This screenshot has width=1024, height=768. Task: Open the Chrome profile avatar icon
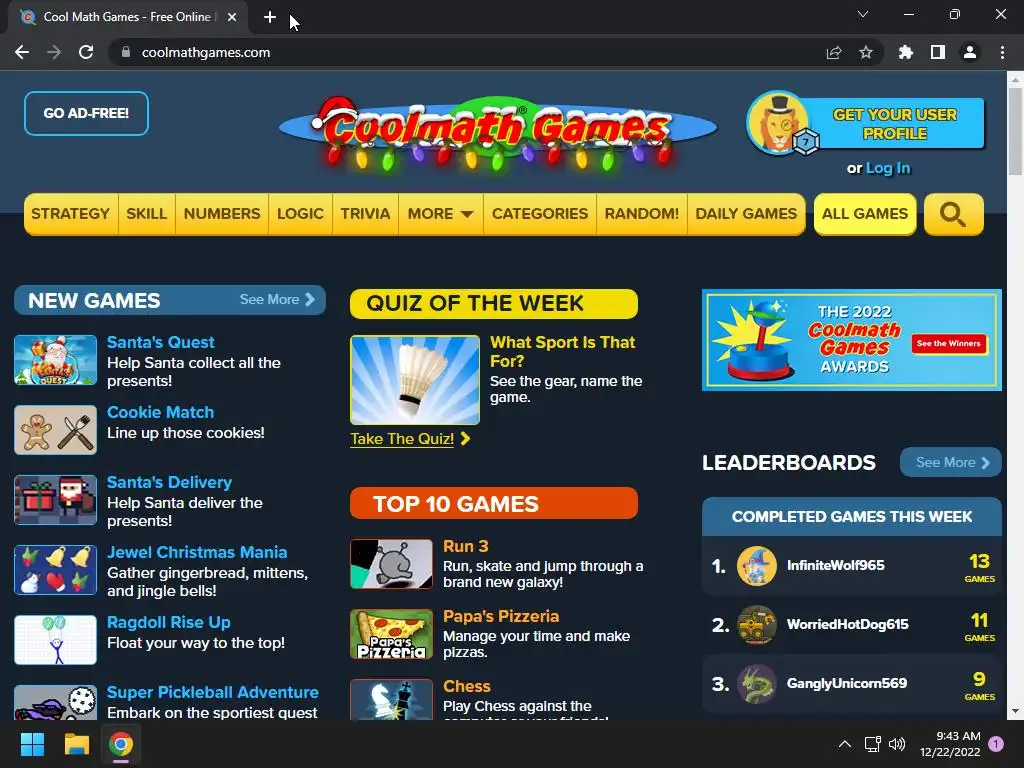tap(970, 52)
